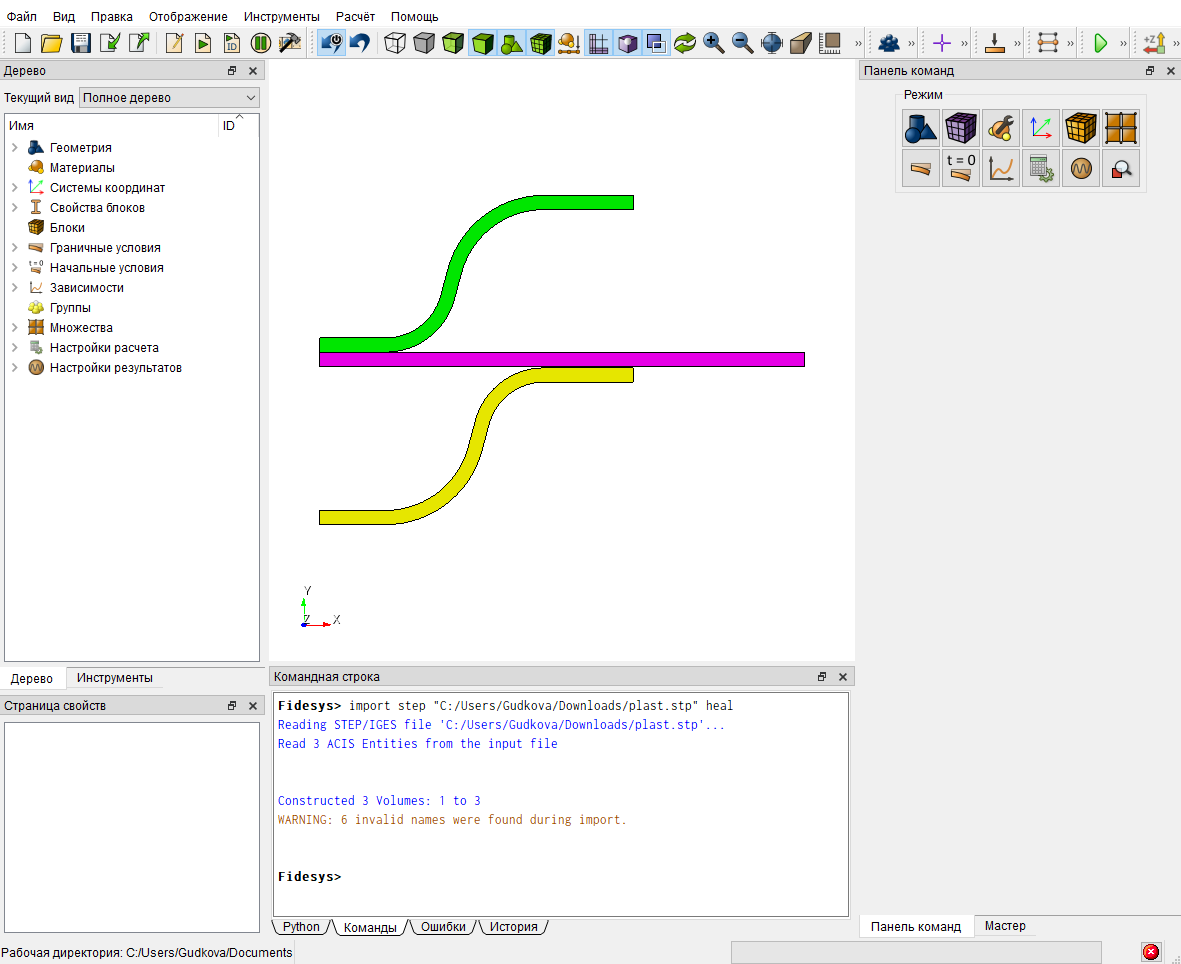1181x964 pixels.
Task: Zoom out using minus magnifier
Action: pos(743,43)
